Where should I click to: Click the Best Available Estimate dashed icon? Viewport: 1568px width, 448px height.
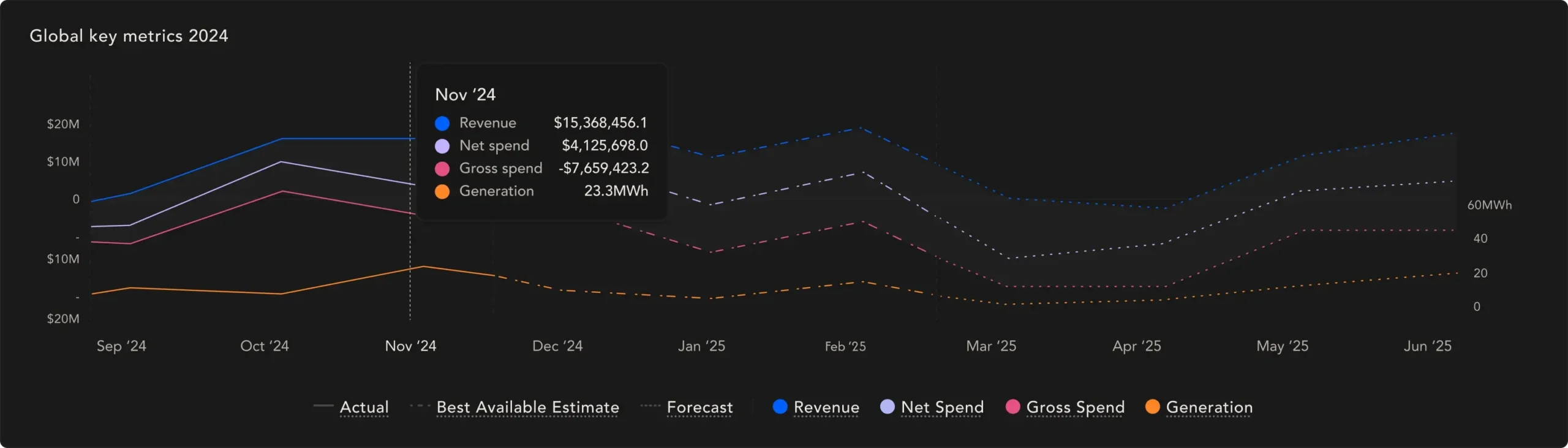[420, 406]
